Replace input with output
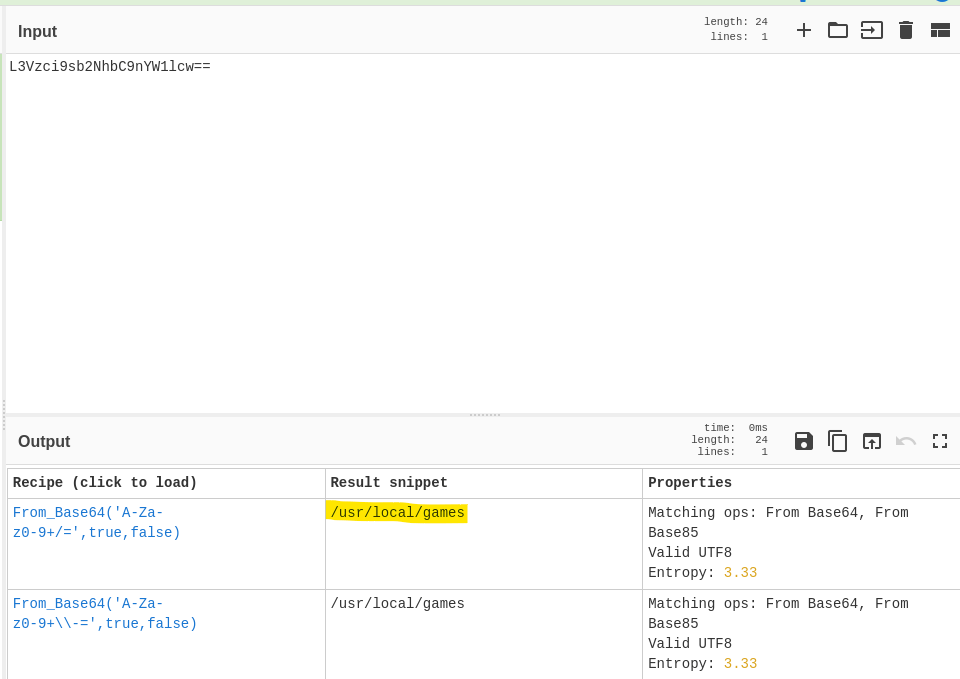The height and width of the screenshot is (679, 960). (x=872, y=441)
